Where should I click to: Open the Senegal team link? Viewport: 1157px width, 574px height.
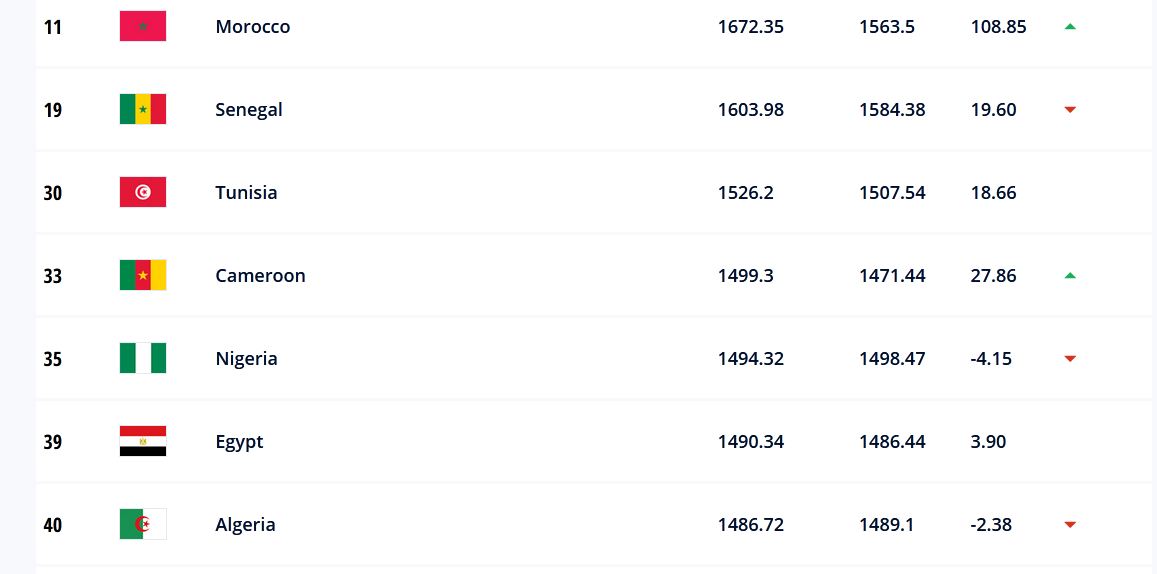click(x=249, y=110)
